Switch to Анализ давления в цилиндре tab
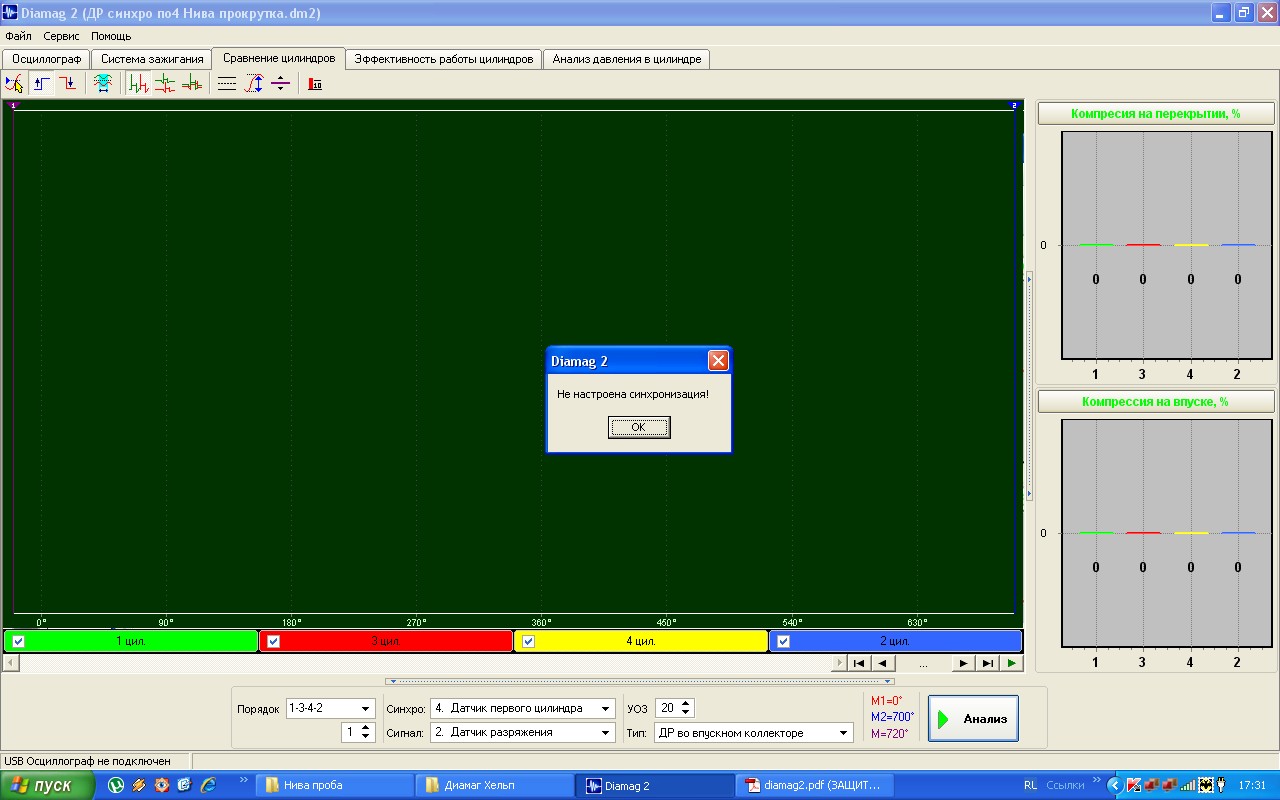This screenshot has height=800, width=1280. point(627,59)
